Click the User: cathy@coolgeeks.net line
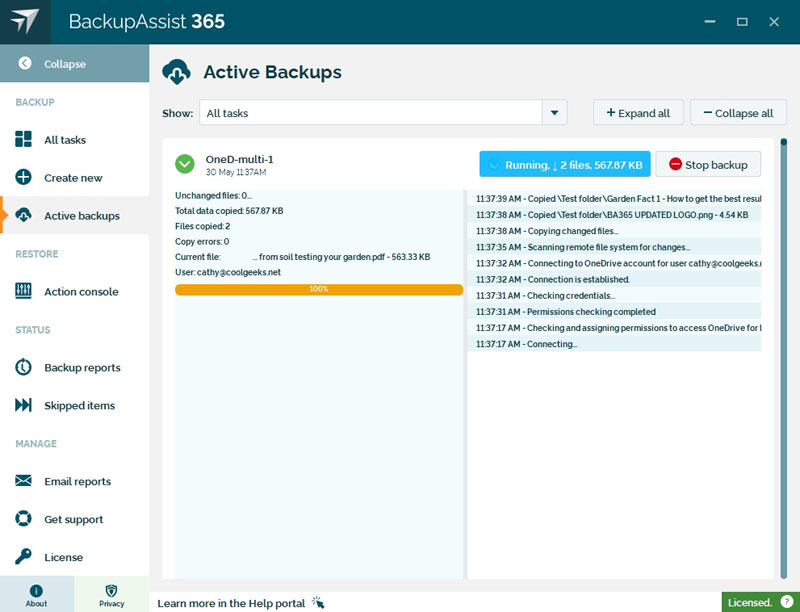The image size is (800, 612). point(228,272)
